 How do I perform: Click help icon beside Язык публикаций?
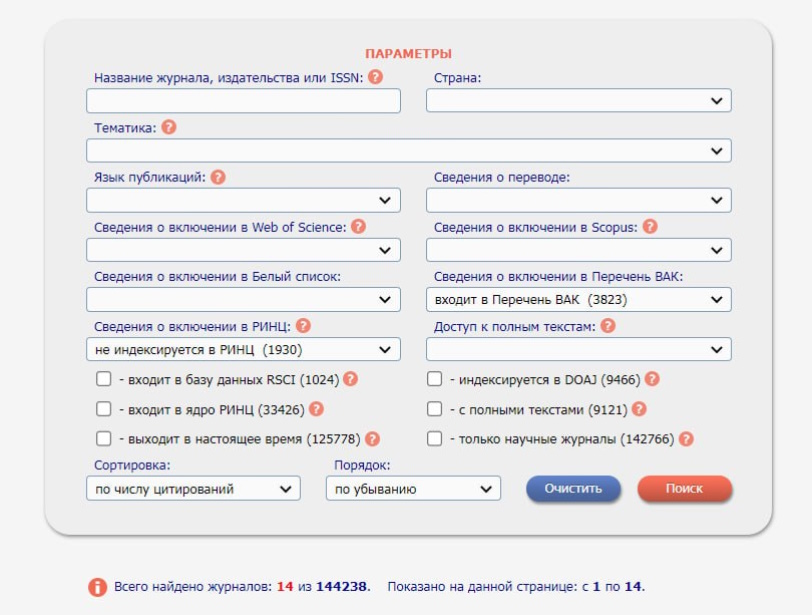[218, 177]
